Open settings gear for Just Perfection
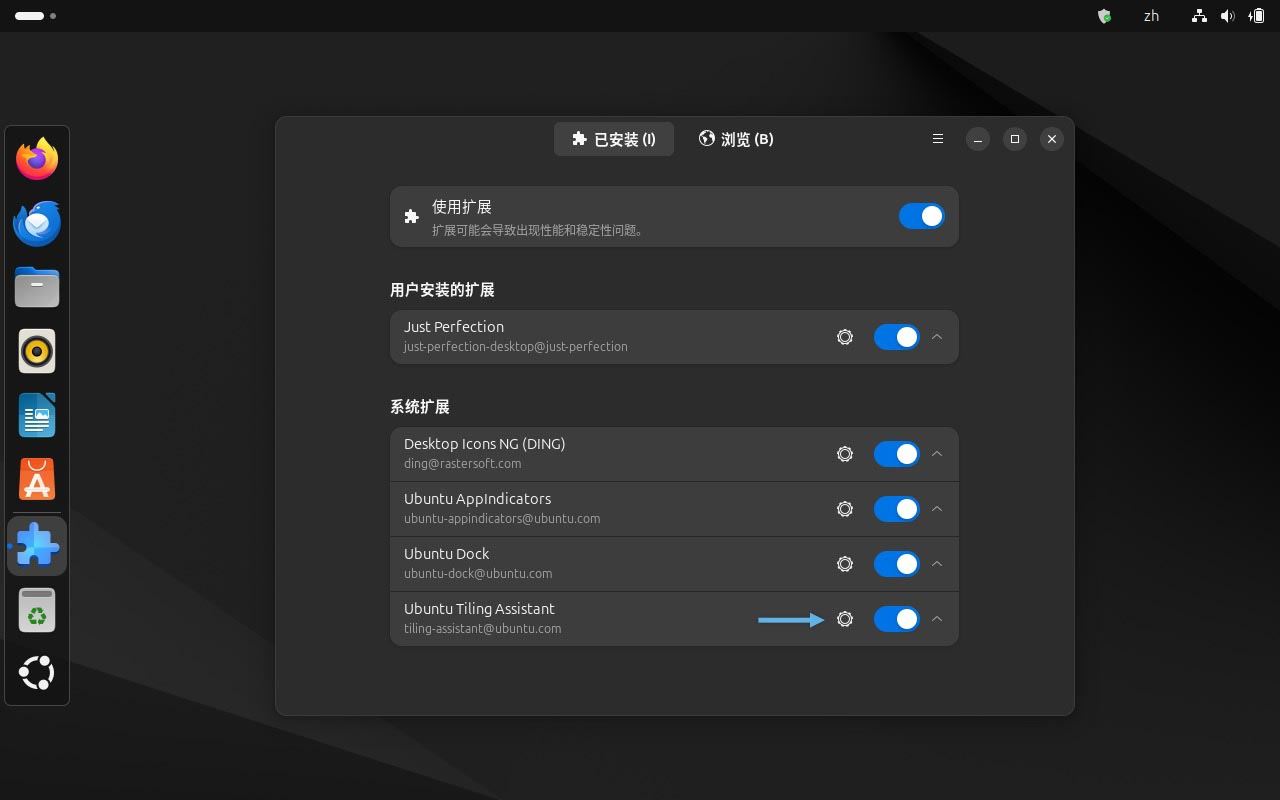The image size is (1280, 800). coord(845,337)
